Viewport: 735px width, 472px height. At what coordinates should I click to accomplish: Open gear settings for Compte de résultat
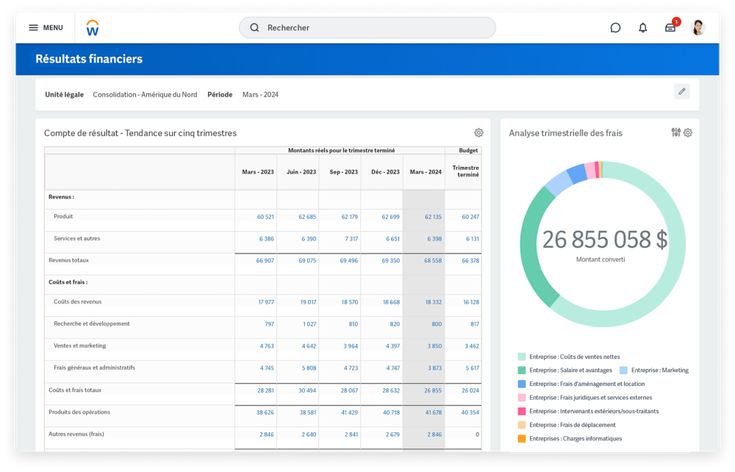(479, 133)
